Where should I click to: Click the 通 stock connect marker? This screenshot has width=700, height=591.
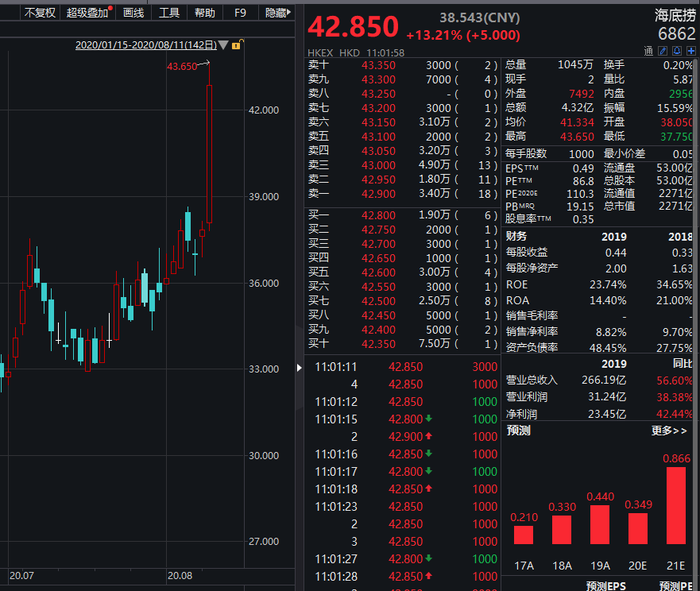point(649,51)
